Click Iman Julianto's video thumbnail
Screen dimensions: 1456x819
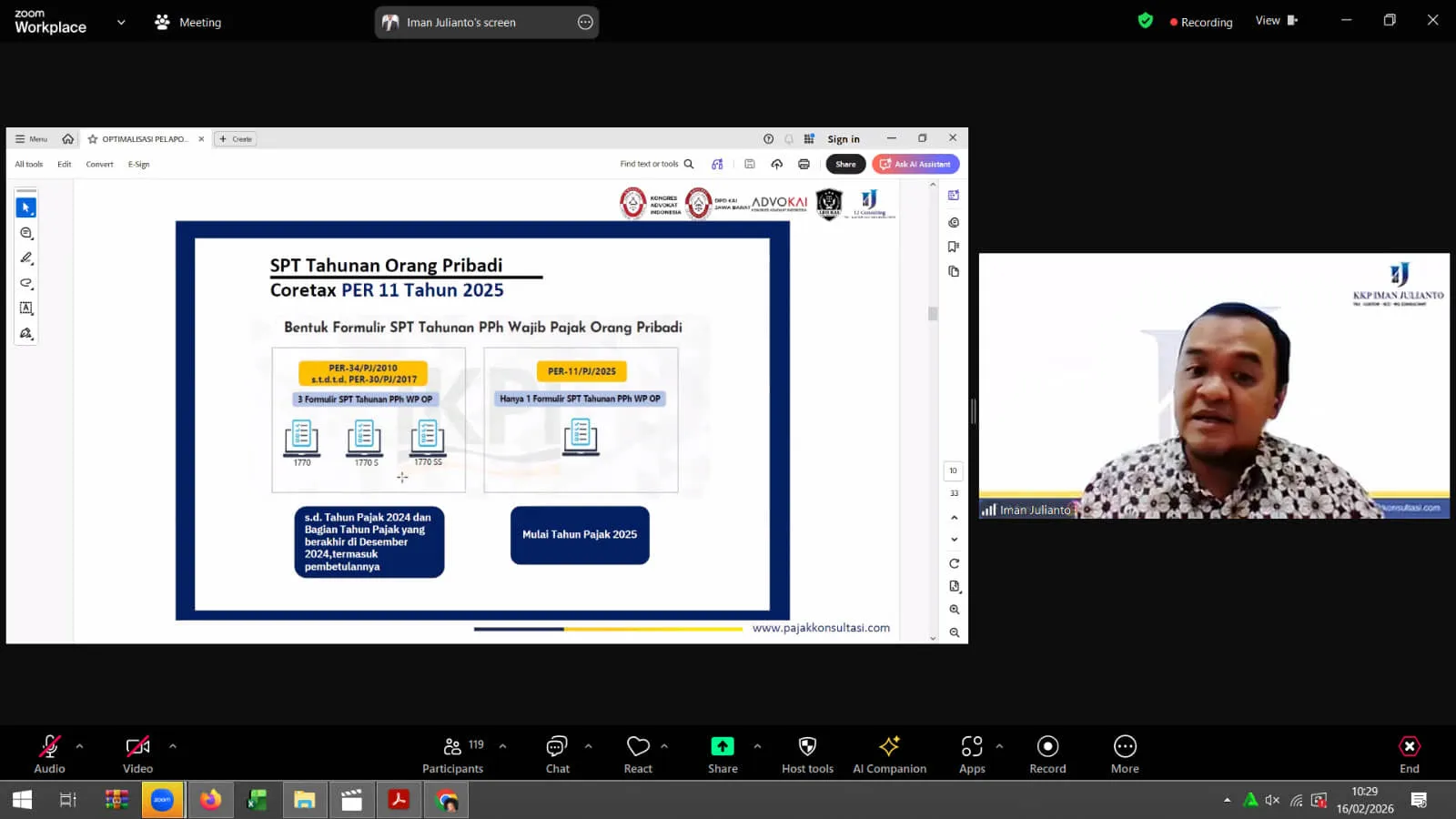coord(1214,386)
